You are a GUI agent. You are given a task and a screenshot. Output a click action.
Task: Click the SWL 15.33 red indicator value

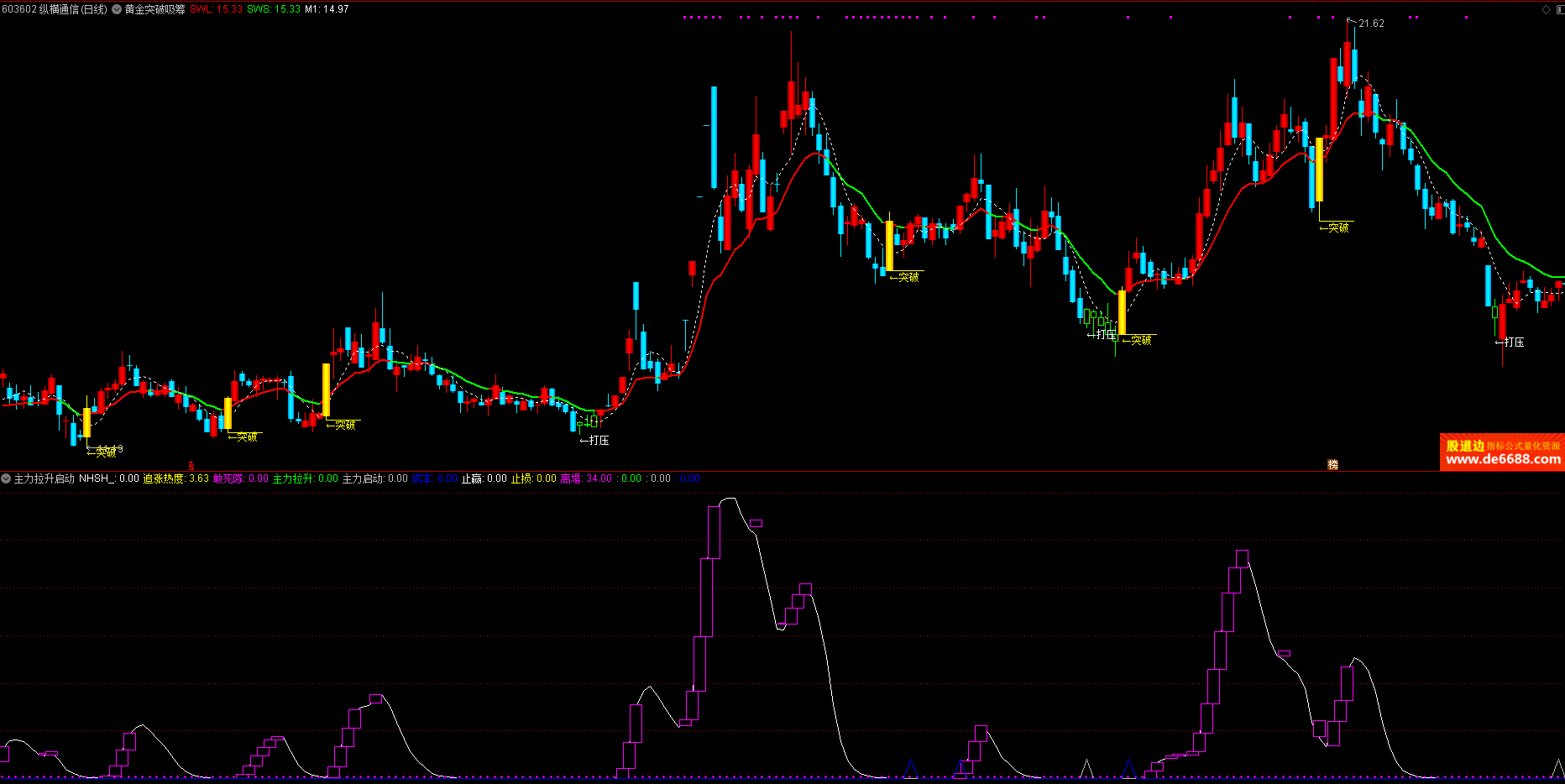pos(216,9)
